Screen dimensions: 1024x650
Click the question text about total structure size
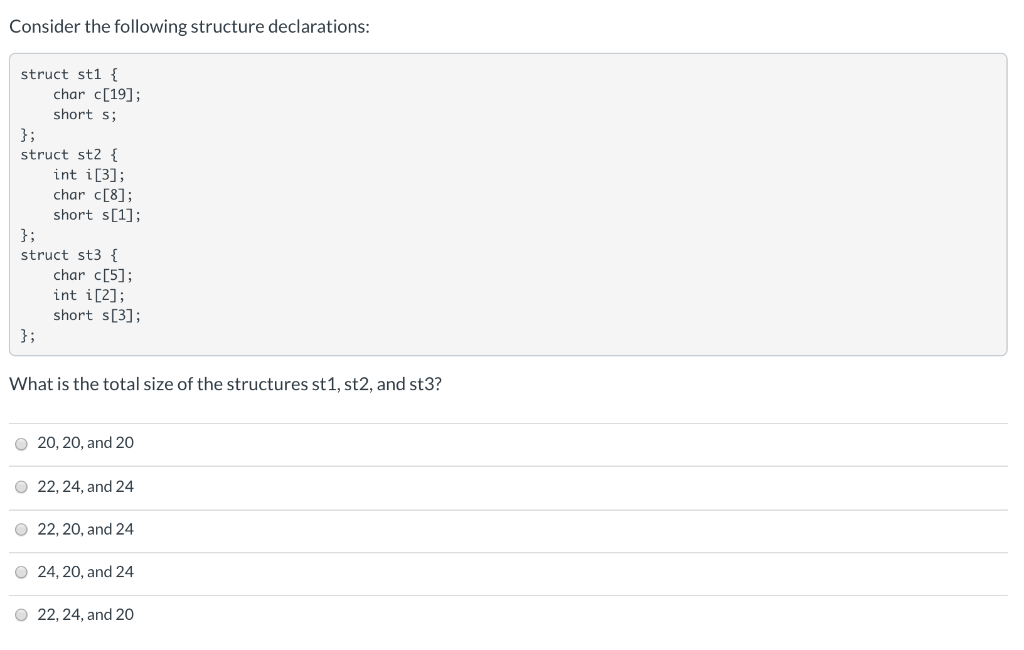[225, 384]
